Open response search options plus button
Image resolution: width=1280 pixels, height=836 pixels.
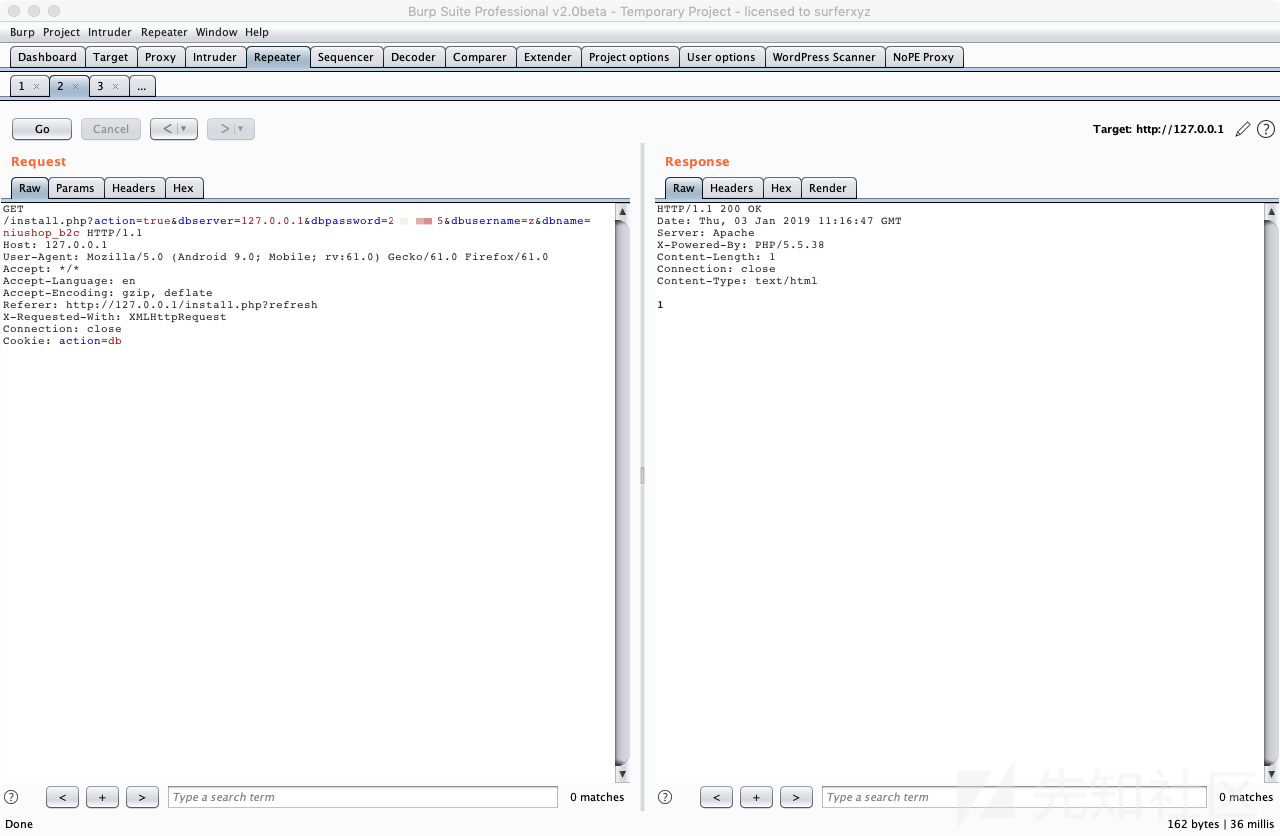756,797
